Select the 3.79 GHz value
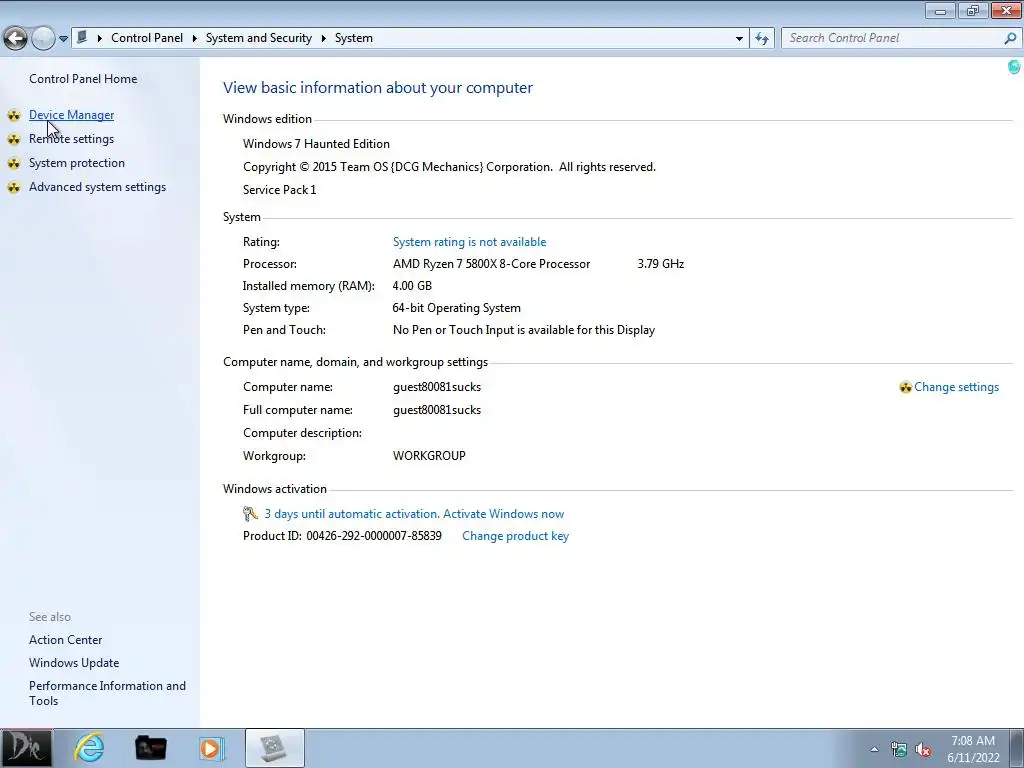This screenshot has width=1024, height=768. pyautogui.click(x=660, y=264)
